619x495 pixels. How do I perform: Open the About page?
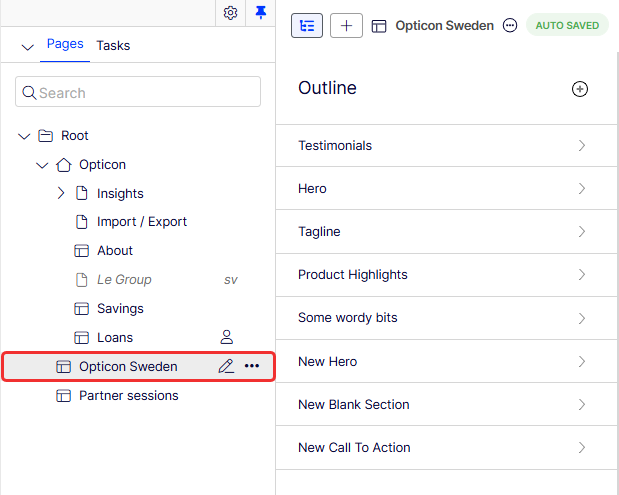[115, 251]
